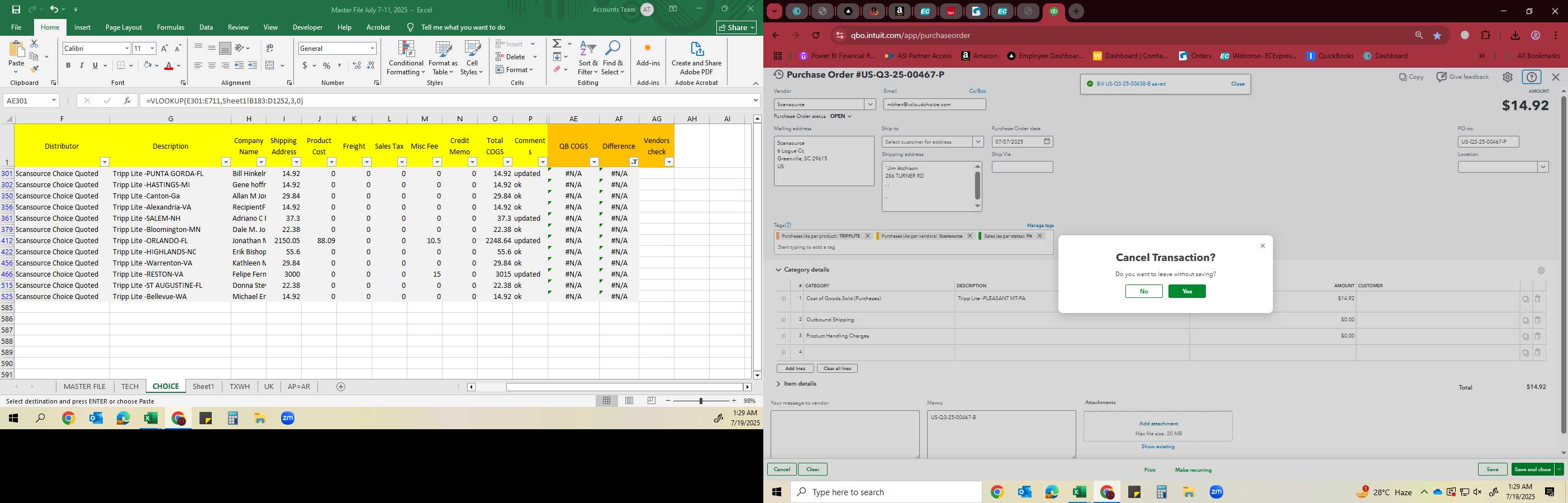Click Insert Function fx icon

click(x=127, y=101)
